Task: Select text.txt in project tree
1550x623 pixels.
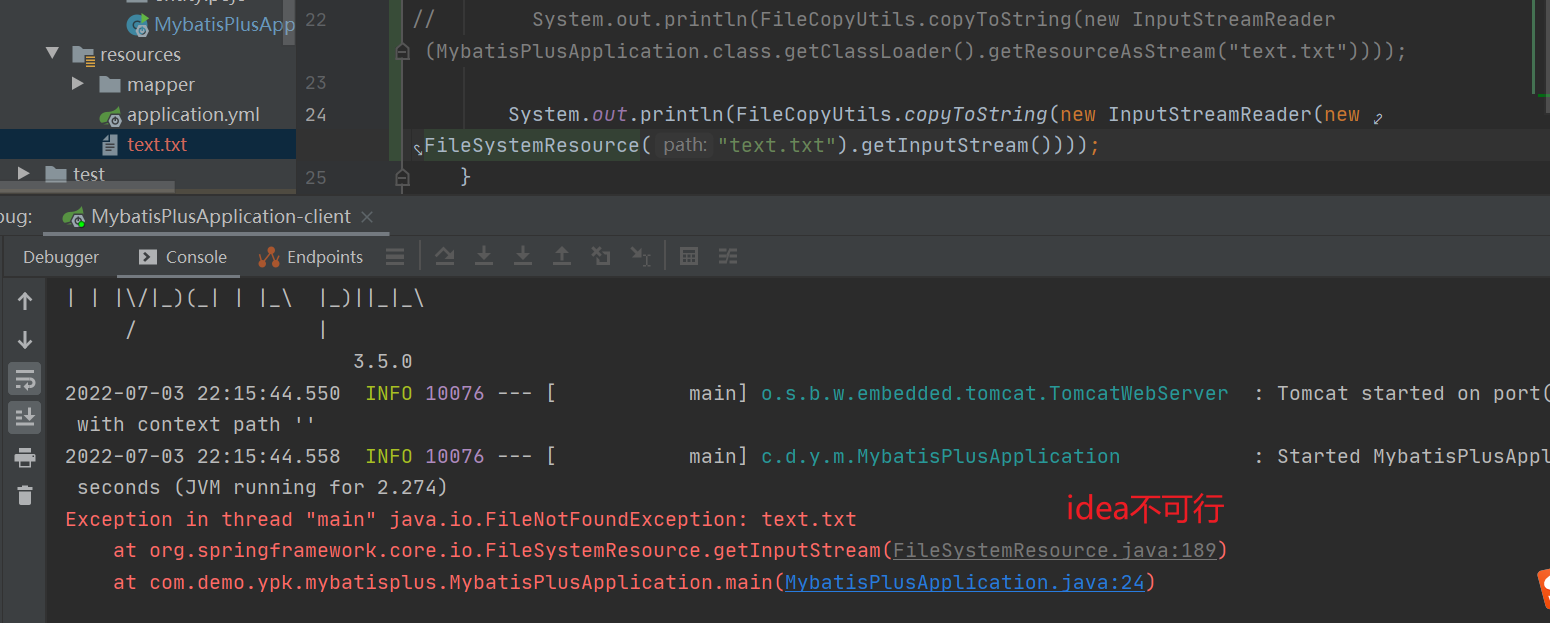Action: pos(157,144)
